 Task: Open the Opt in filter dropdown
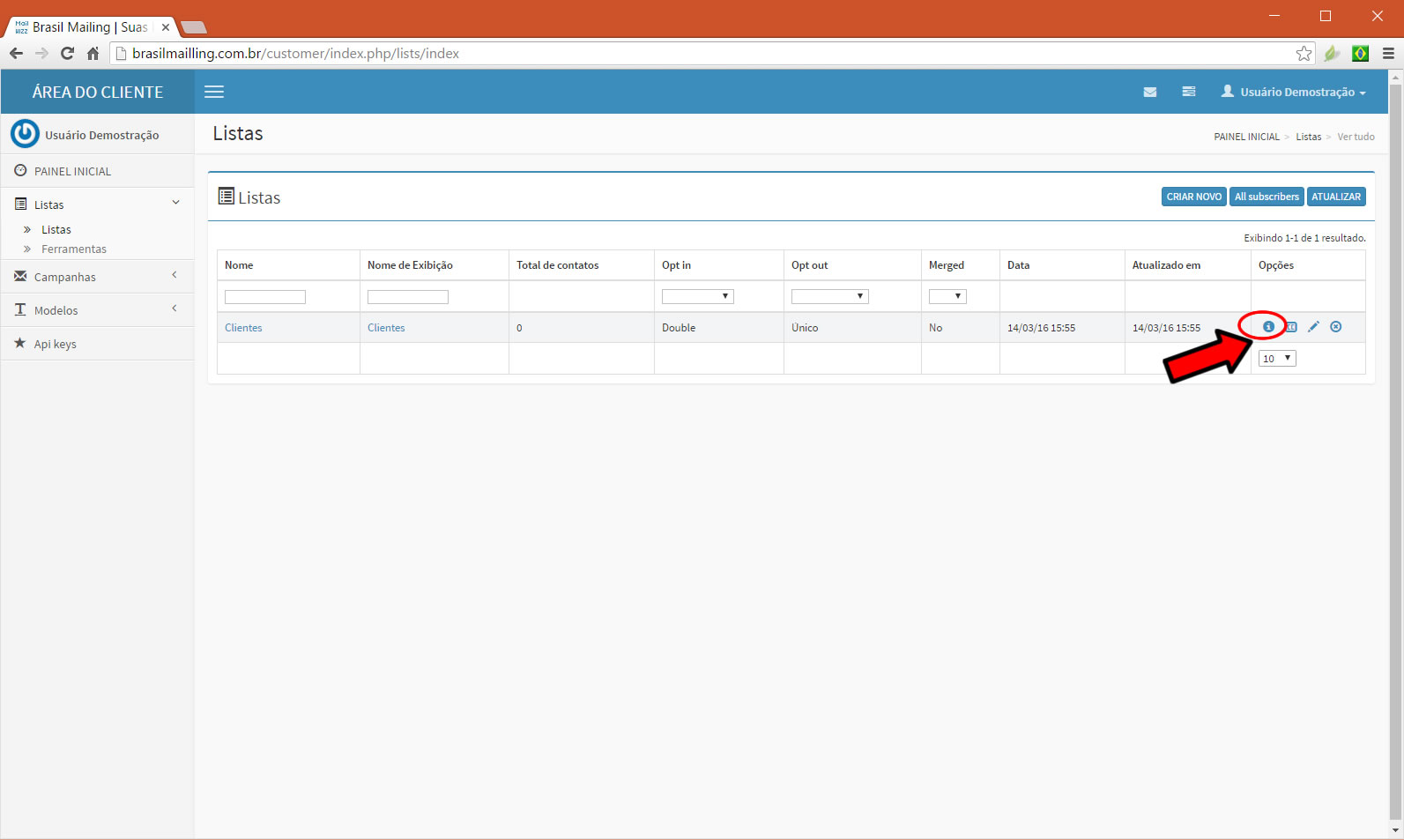pyautogui.click(x=697, y=296)
